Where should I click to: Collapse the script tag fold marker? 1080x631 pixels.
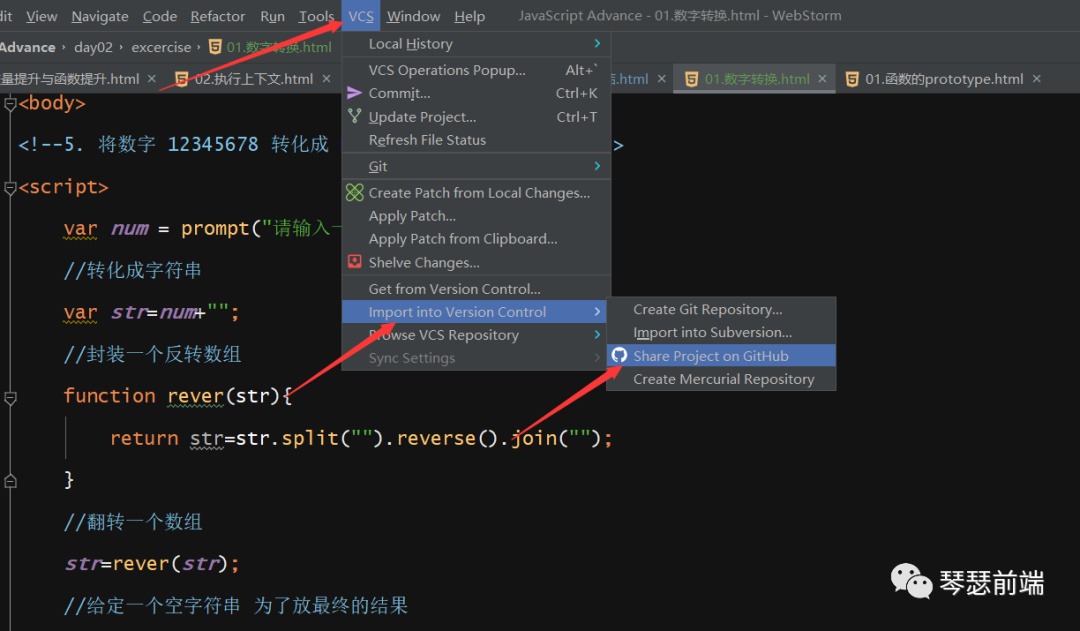coord(10,187)
